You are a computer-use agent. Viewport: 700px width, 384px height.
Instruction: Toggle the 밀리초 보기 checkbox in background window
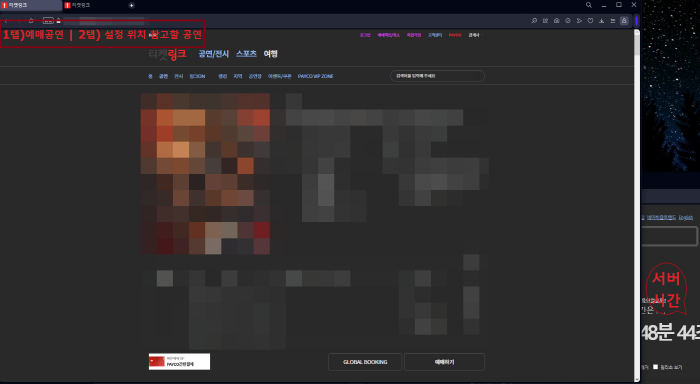pyautogui.click(x=655, y=367)
